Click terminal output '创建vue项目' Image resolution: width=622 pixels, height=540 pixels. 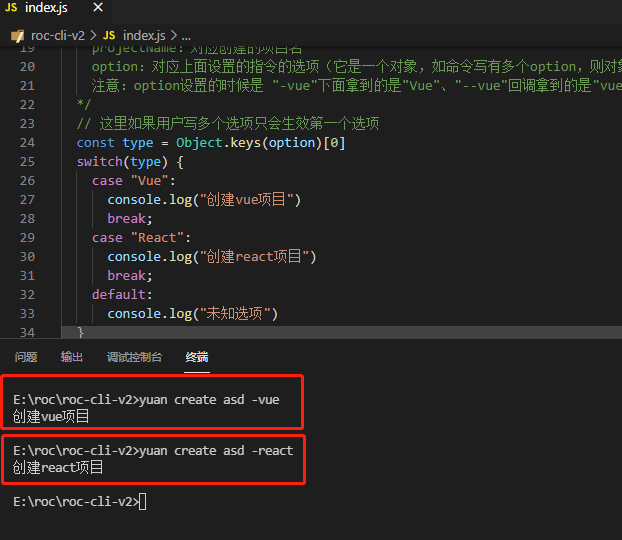tap(51, 417)
